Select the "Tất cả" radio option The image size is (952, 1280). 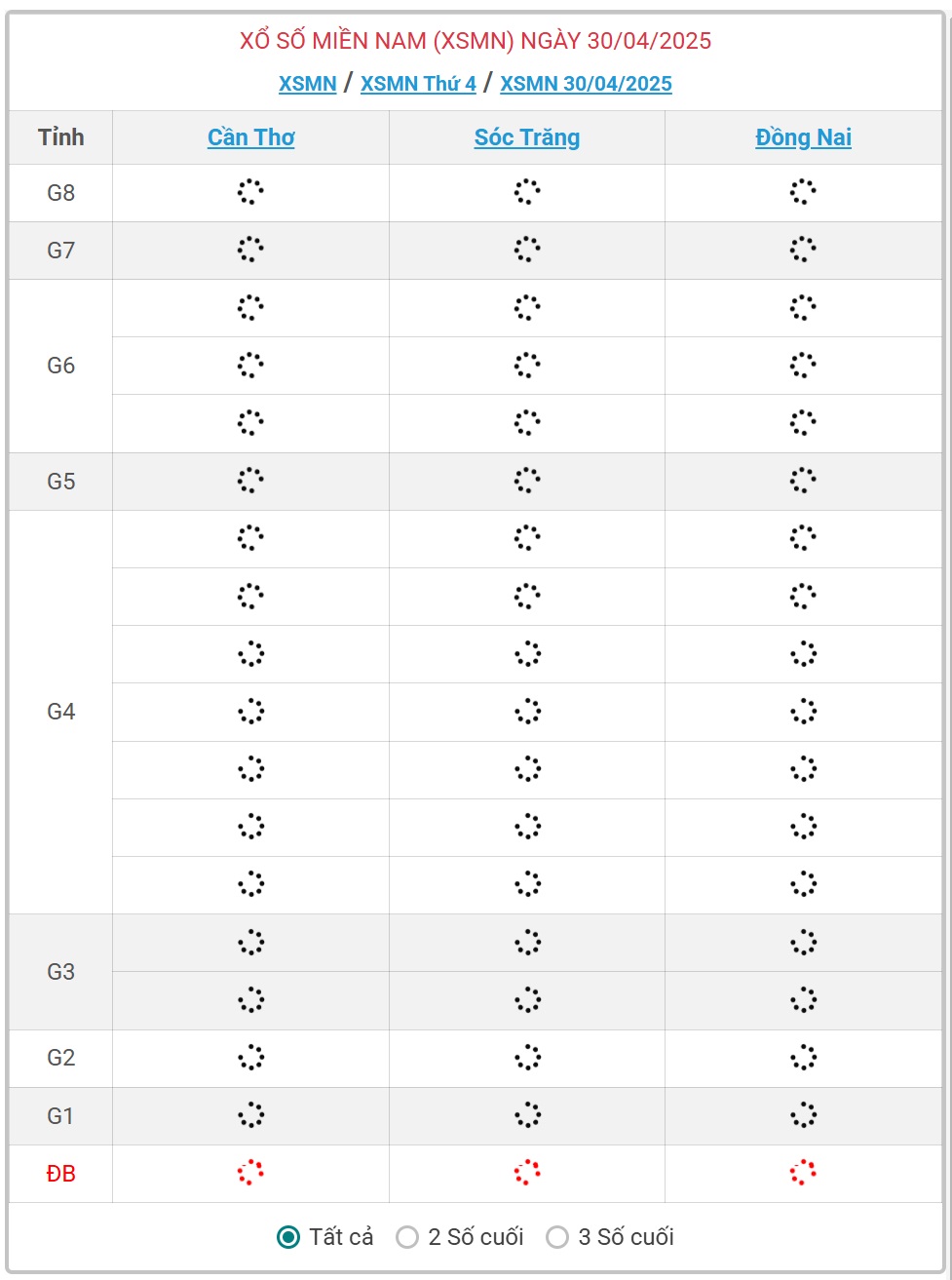tap(288, 1237)
